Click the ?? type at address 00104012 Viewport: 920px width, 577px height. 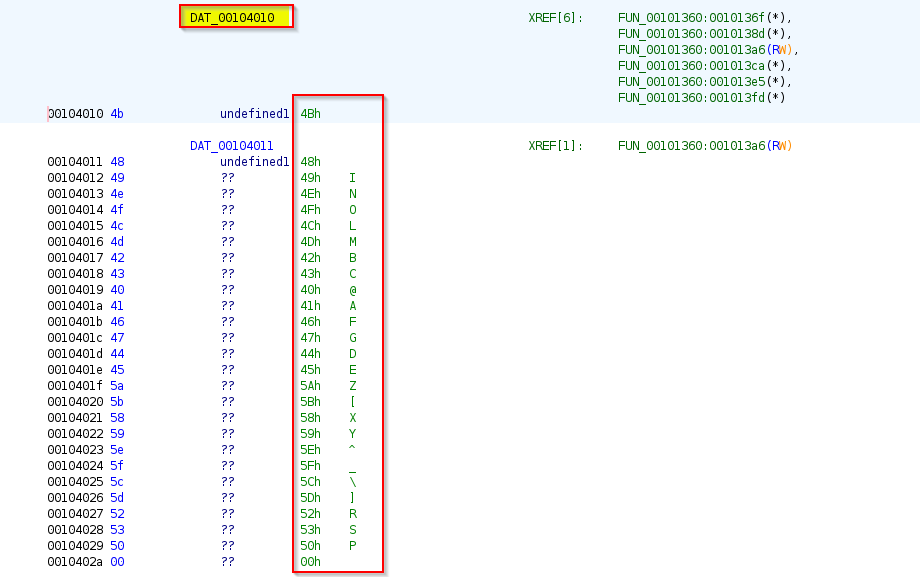pos(228,178)
